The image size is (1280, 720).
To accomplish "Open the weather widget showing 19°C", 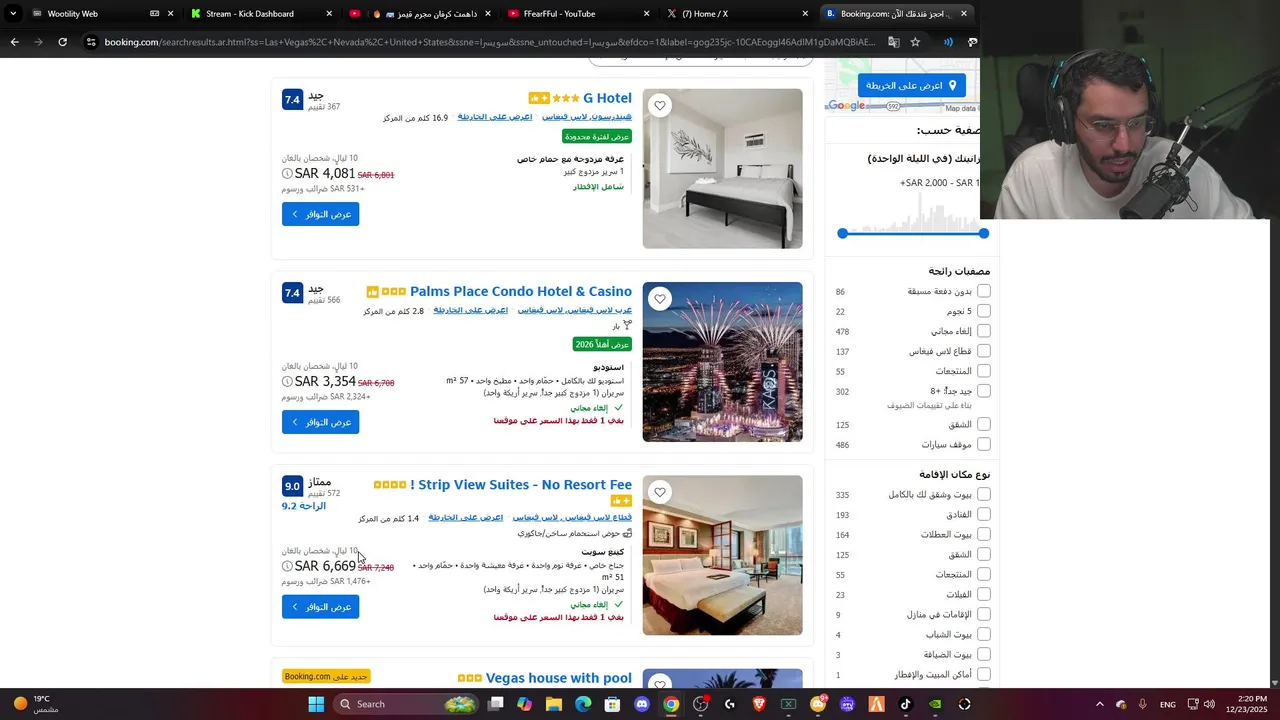I will coord(36,704).
